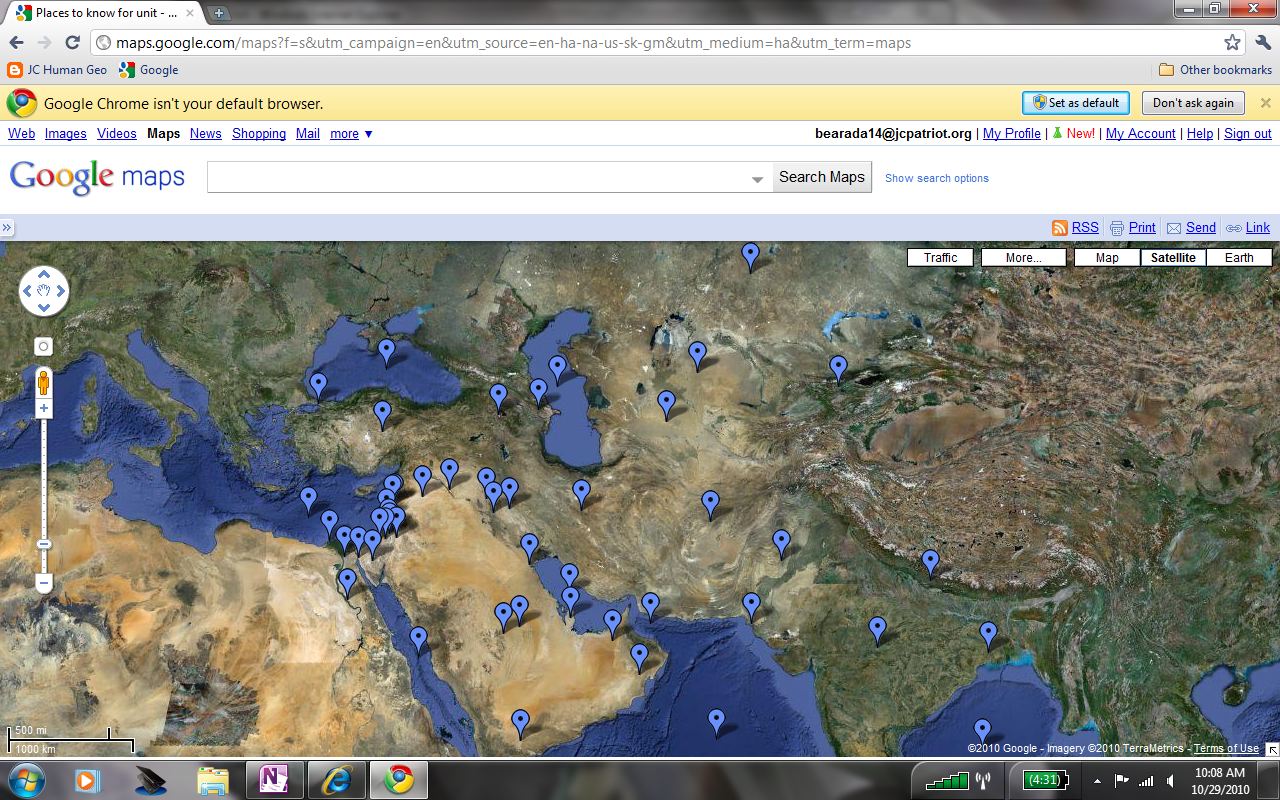Open Internet Explorer from the taskbar

tap(335, 779)
